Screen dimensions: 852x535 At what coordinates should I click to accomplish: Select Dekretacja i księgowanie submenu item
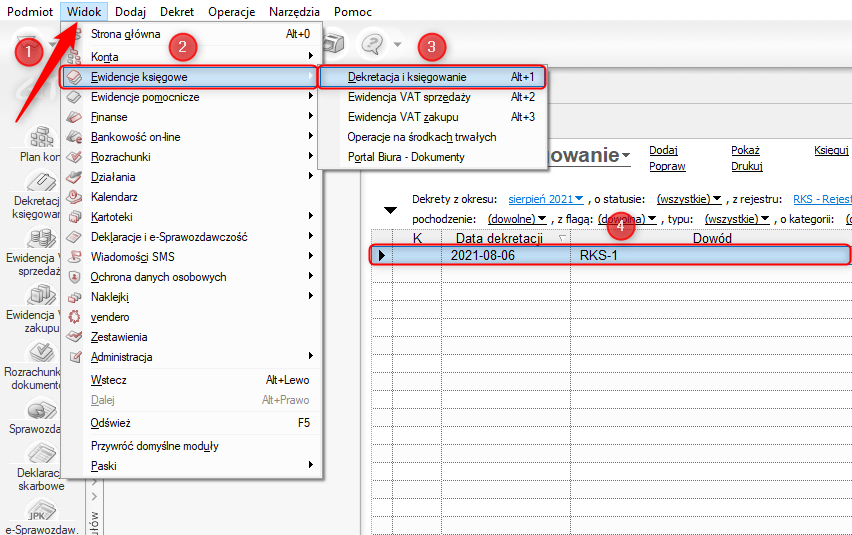click(433, 77)
